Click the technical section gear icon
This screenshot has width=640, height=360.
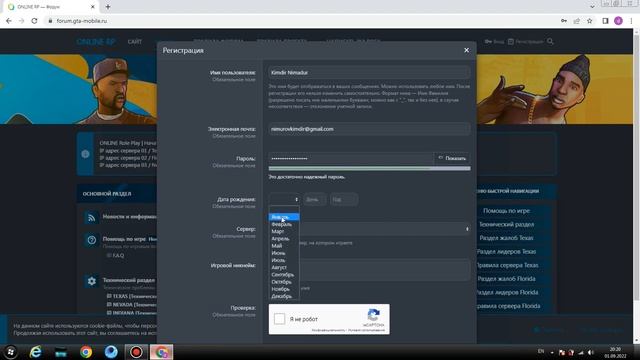click(91, 281)
